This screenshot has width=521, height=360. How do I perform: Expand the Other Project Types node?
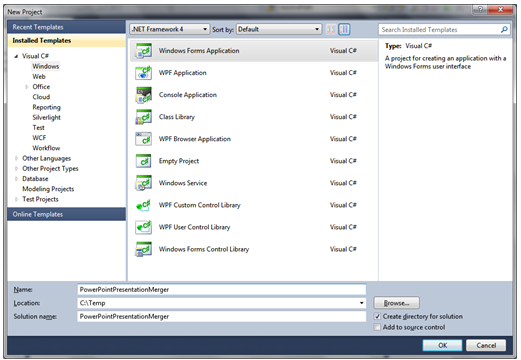point(16,169)
